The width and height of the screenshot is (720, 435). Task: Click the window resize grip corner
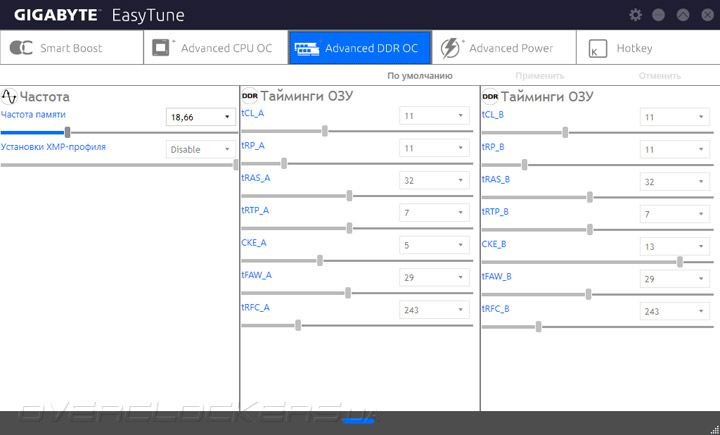(714, 430)
